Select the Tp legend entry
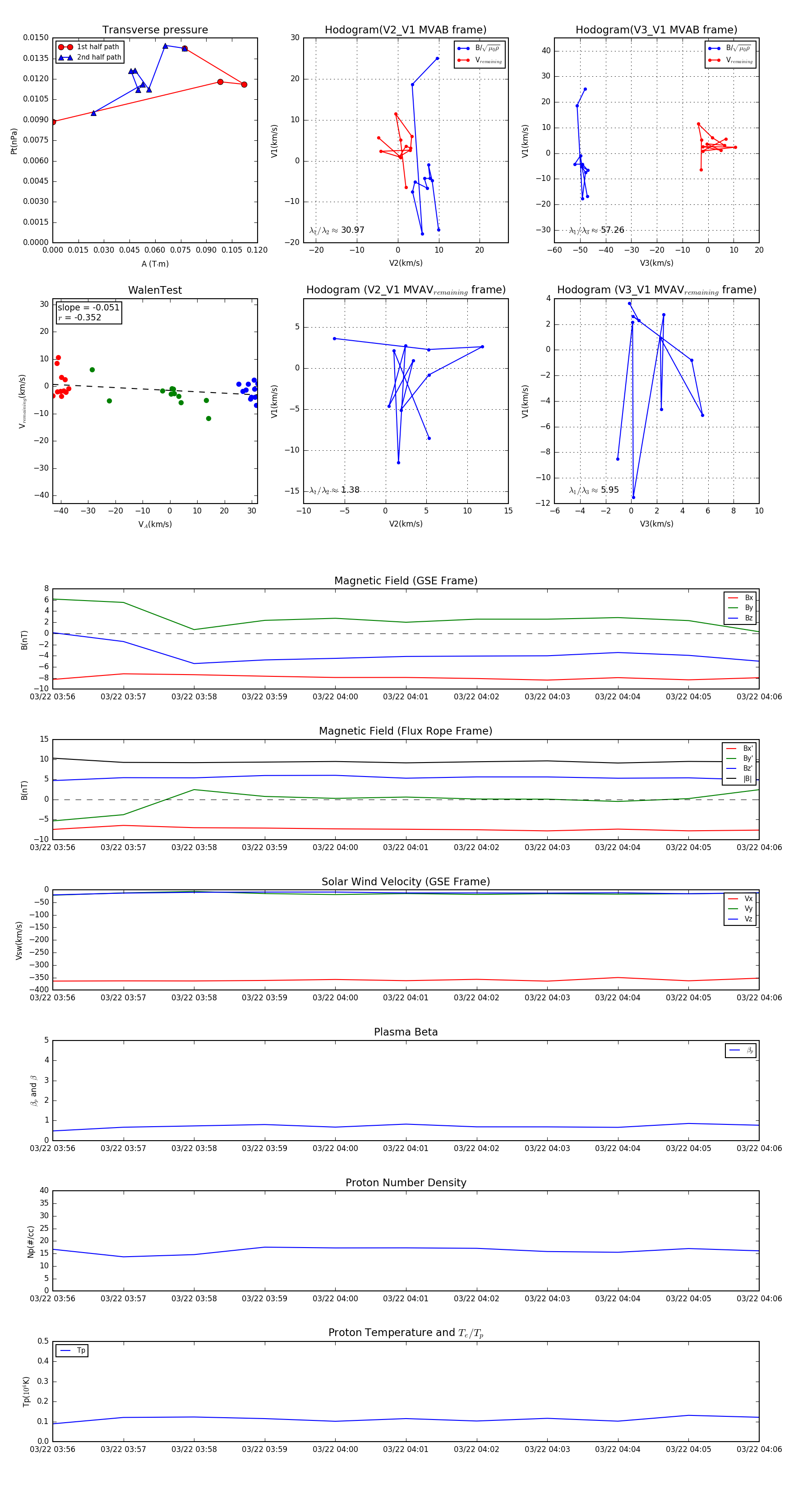812x1489 pixels. tap(72, 1351)
